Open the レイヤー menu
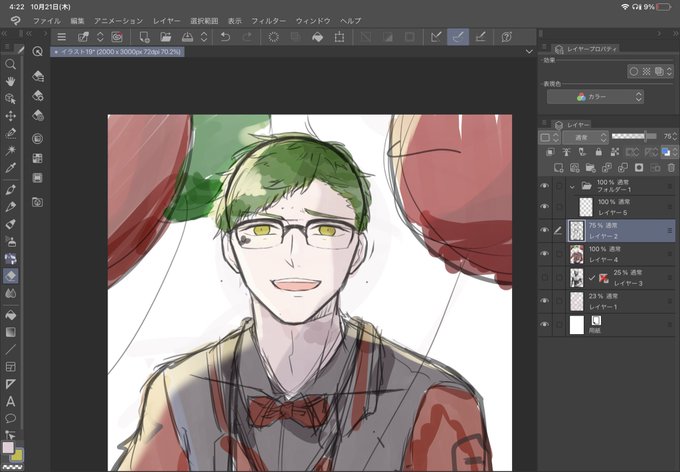The image size is (680, 472). point(167,21)
